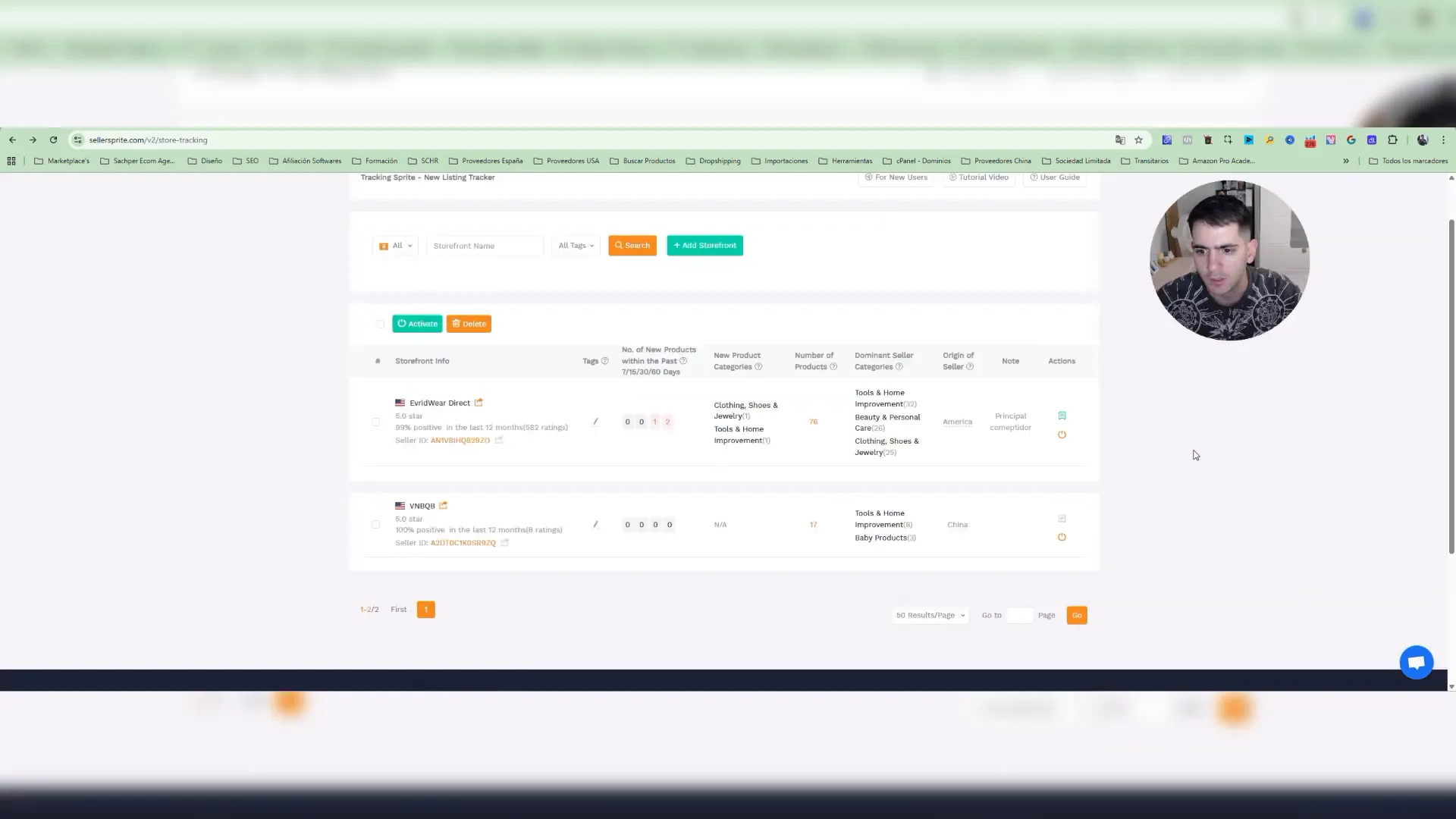
Task: Tick the VNBQB row checkbox
Action: (x=376, y=525)
